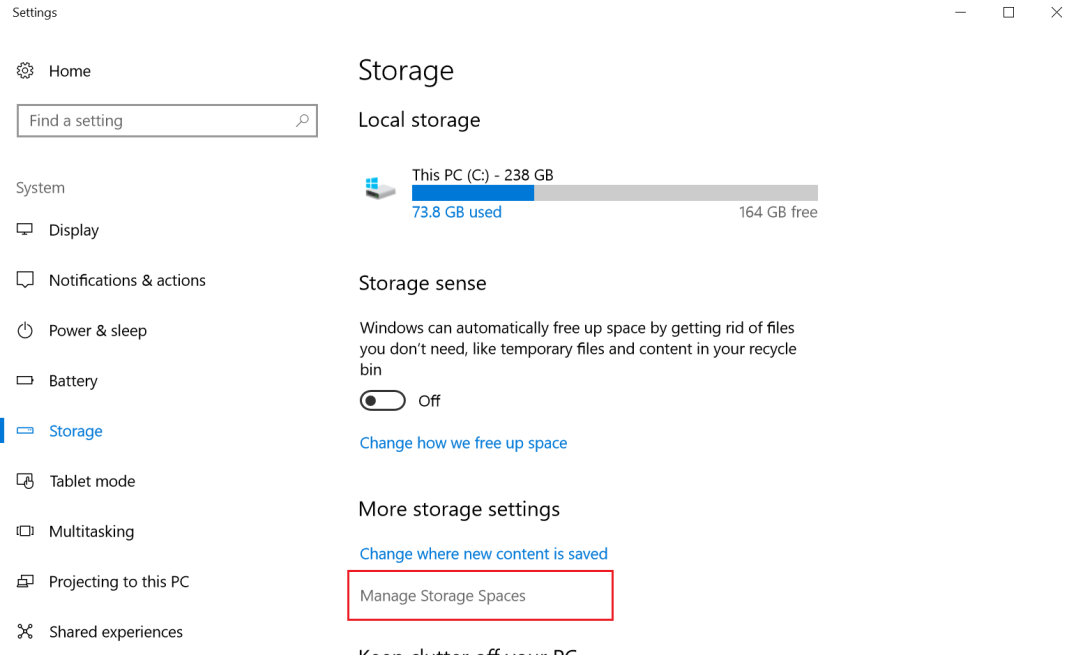
Task: Click the Multitasking icon
Action: click(x=25, y=531)
